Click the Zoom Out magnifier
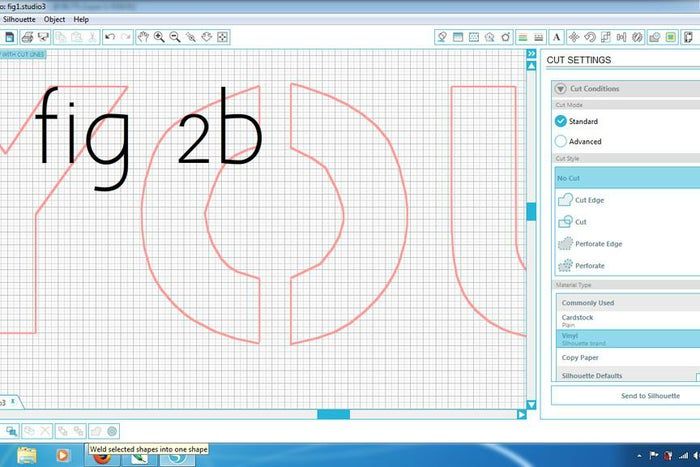Viewport: 700px width, 467px height. pyautogui.click(x=175, y=37)
